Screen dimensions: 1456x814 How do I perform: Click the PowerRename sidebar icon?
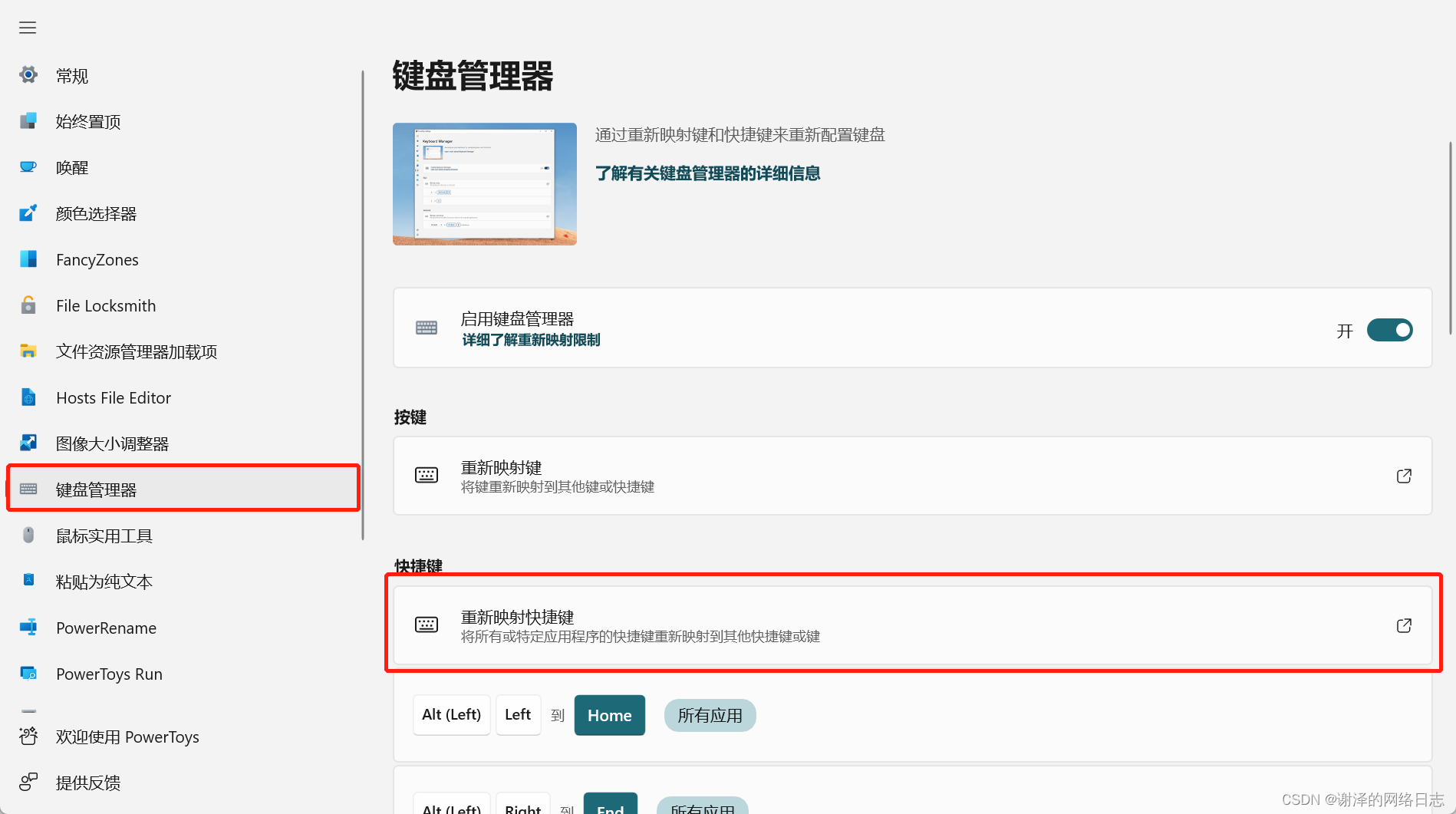pyautogui.click(x=28, y=628)
